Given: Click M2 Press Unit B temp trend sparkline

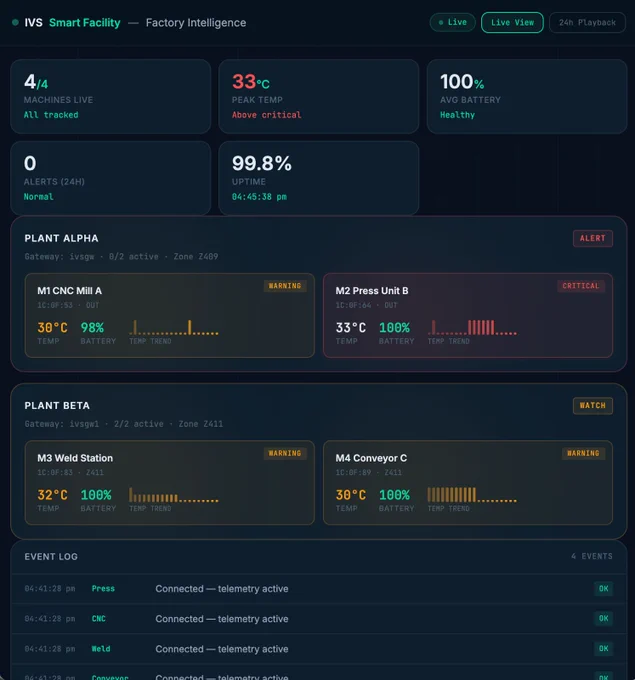Looking at the screenshot, I should pos(472,327).
